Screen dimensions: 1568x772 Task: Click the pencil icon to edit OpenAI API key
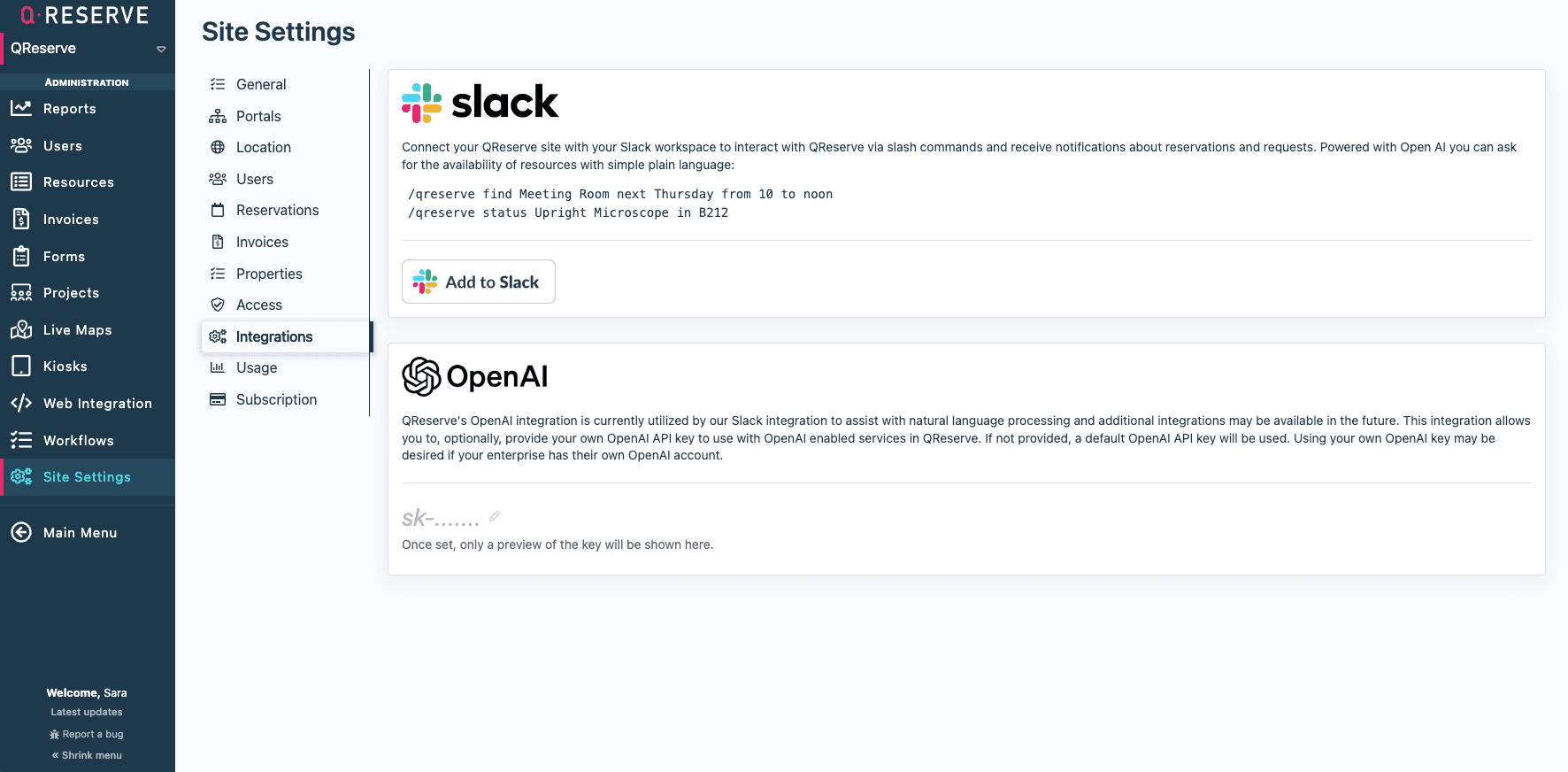[495, 515]
